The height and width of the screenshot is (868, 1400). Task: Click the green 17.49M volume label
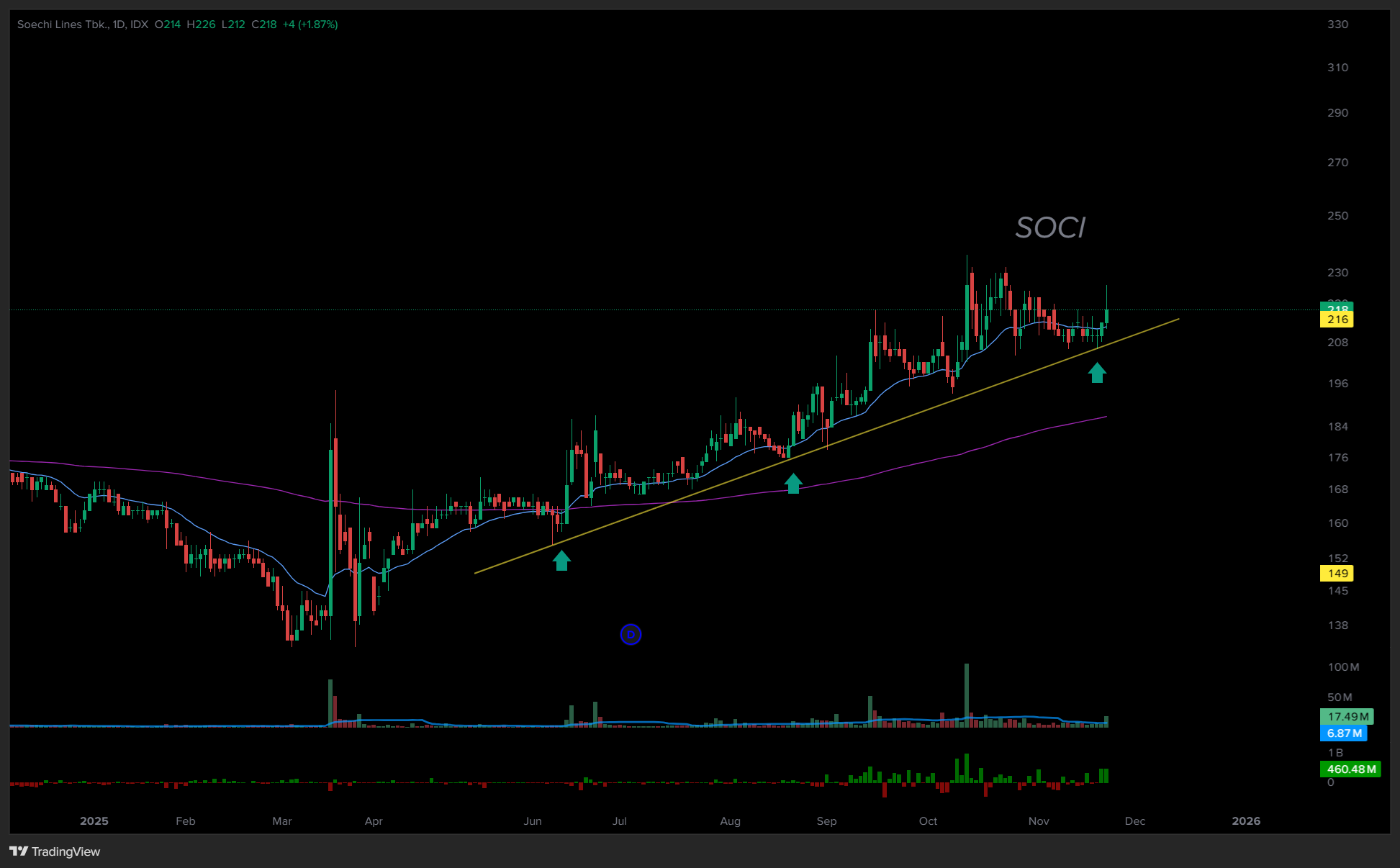point(1347,717)
